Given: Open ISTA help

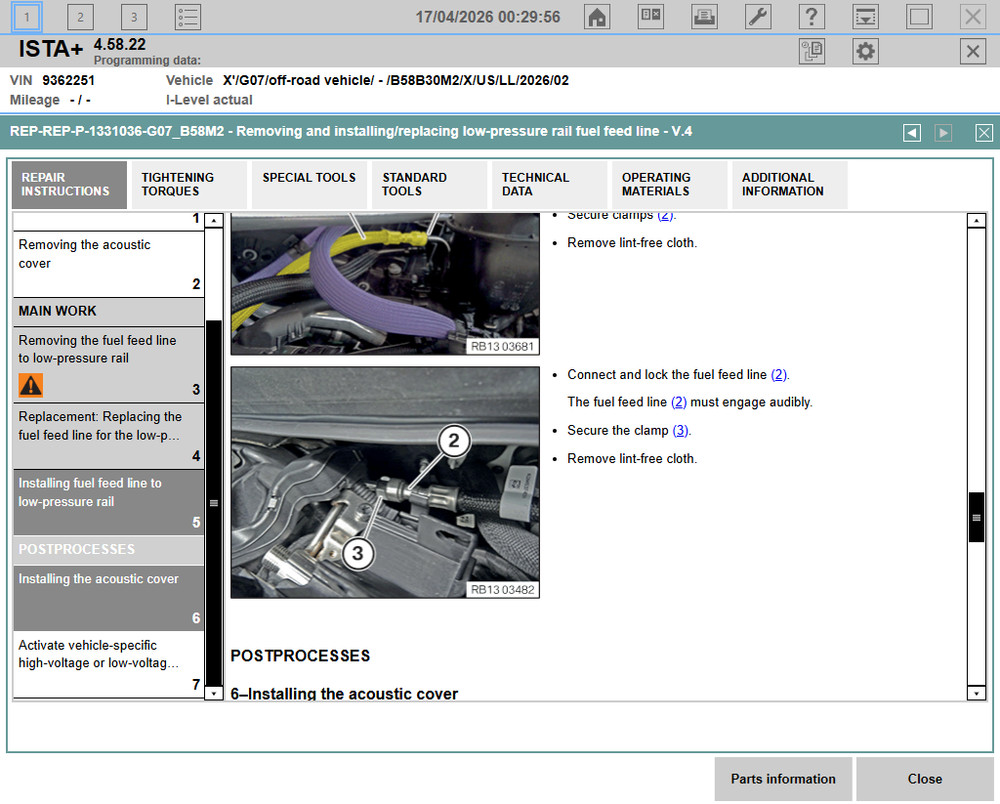Looking at the screenshot, I should coord(811,16).
